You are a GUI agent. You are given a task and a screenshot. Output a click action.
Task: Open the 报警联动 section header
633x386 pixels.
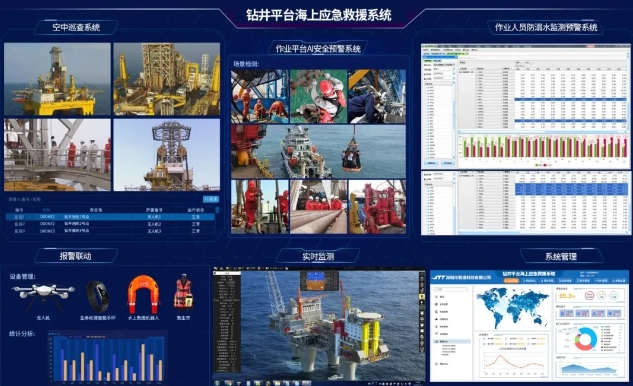(x=75, y=256)
